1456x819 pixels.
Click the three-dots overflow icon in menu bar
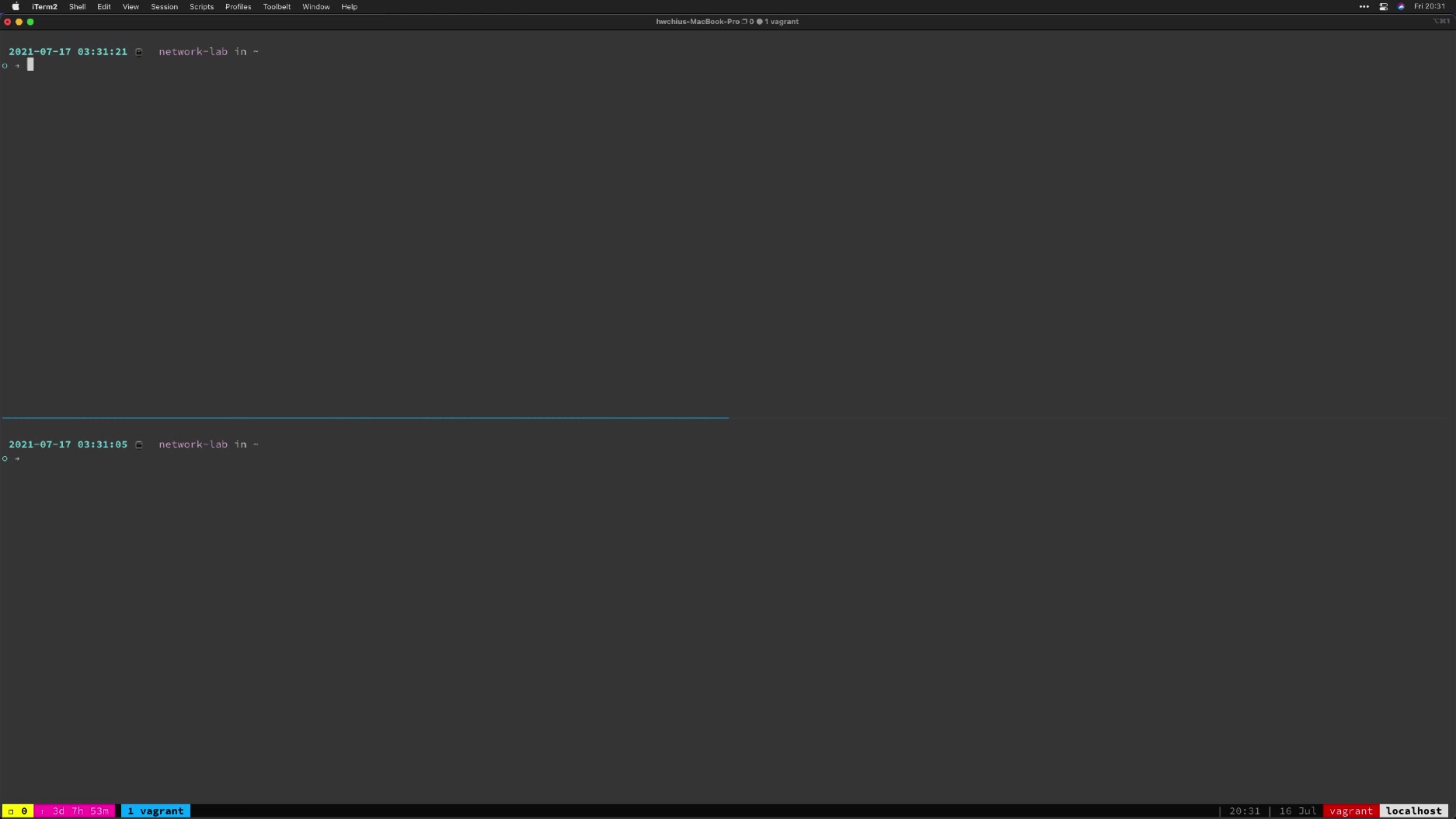1364,7
